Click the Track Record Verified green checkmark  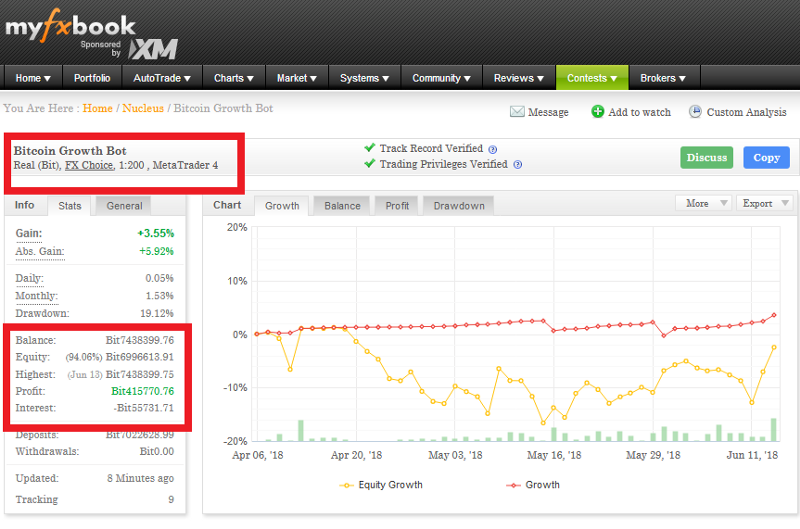pyautogui.click(x=370, y=148)
